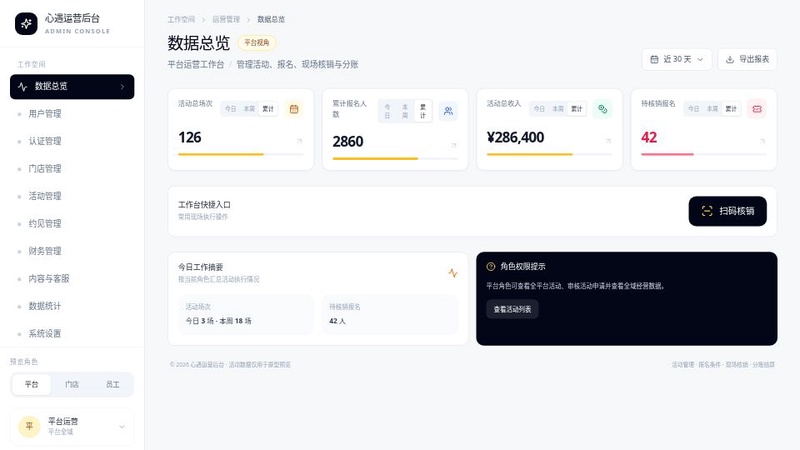The image size is (800, 450).
Task: Open 内容与客服 in the sidebar
Action: click(x=72, y=279)
